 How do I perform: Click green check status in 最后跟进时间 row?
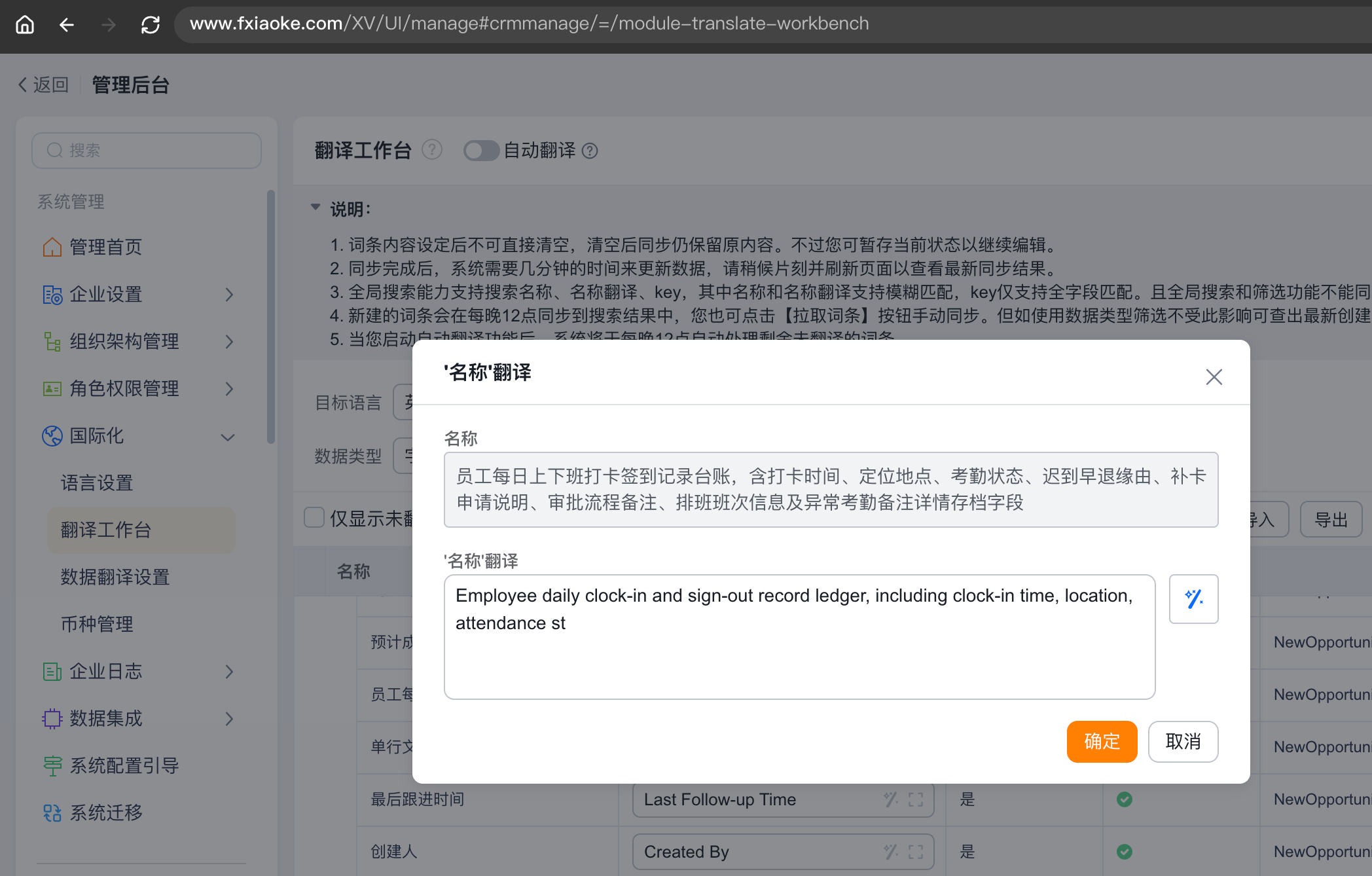pyautogui.click(x=1125, y=799)
